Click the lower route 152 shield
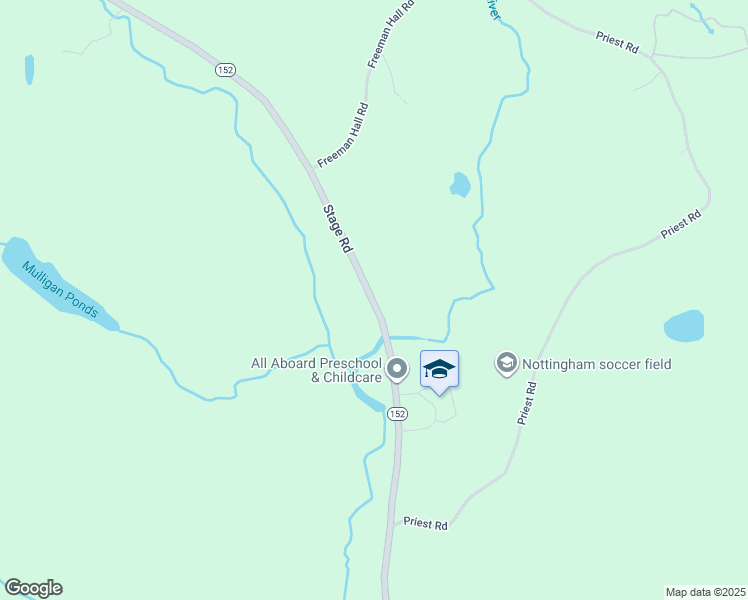Viewport: 748px width, 600px height. [397, 414]
